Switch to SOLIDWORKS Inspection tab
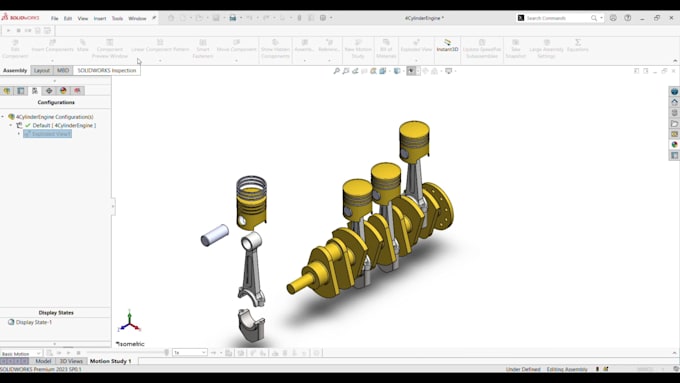This screenshot has height=383, width=680. [x=107, y=70]
